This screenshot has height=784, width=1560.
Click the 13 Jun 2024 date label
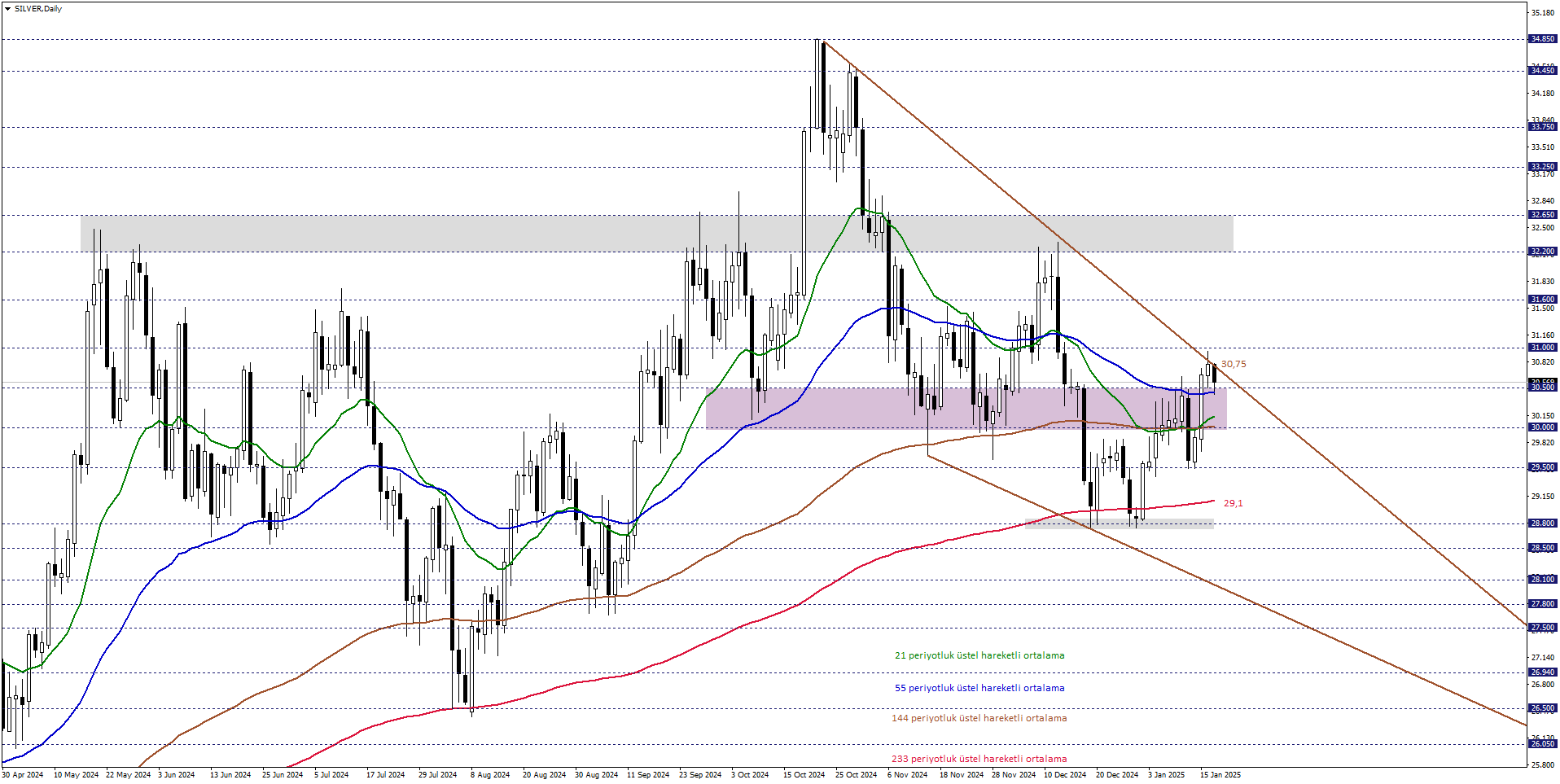[x=230, y=775]
